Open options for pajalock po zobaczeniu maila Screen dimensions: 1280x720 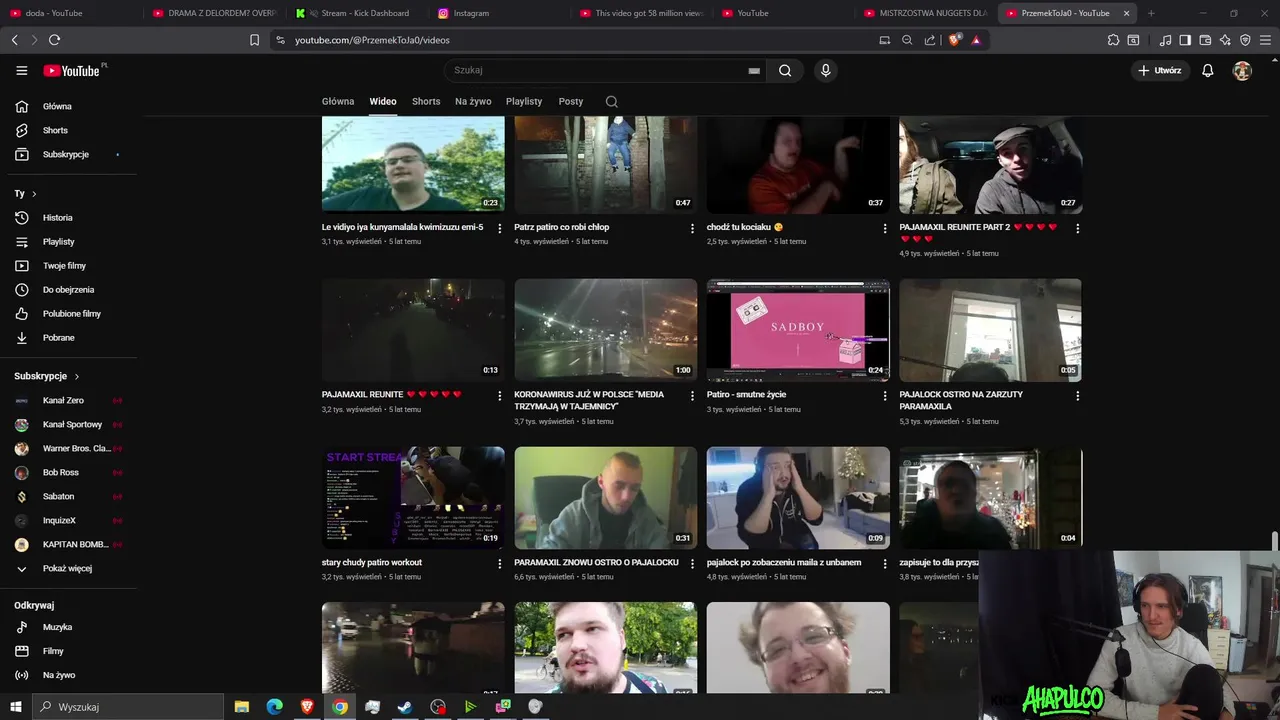[884, 564]
